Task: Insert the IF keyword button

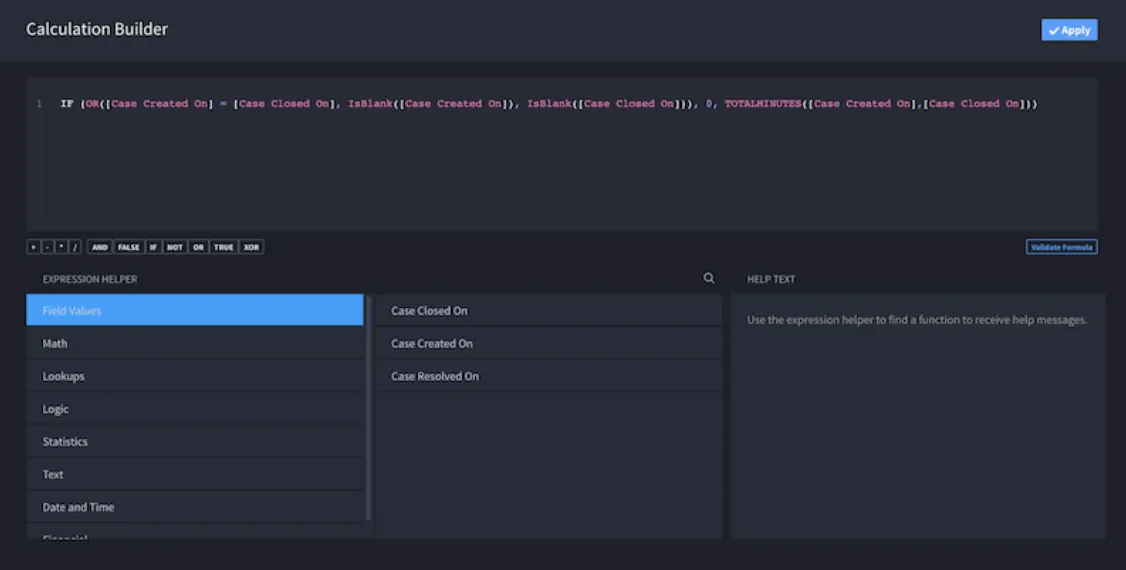Action: (x=153, y=247)
